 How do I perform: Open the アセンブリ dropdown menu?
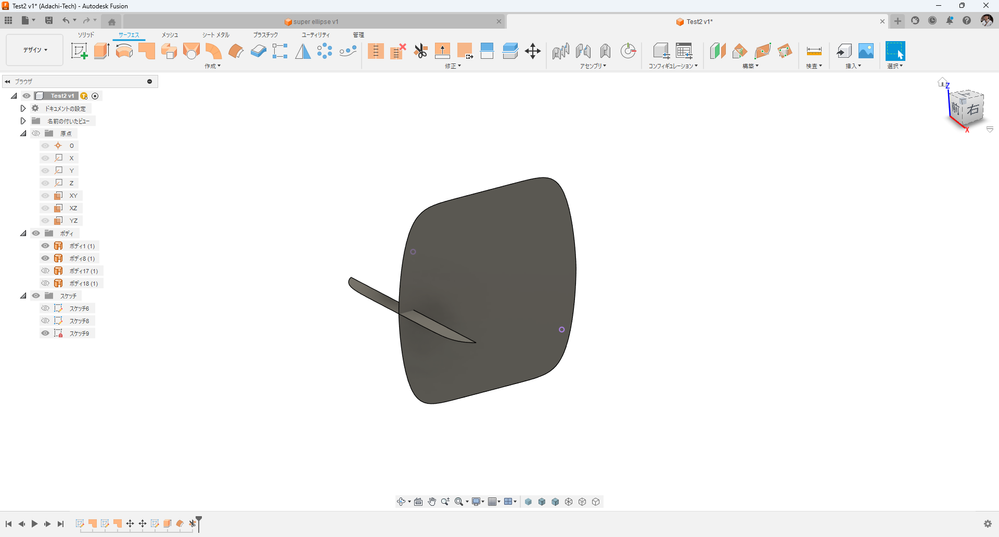(x=593, y=66)
